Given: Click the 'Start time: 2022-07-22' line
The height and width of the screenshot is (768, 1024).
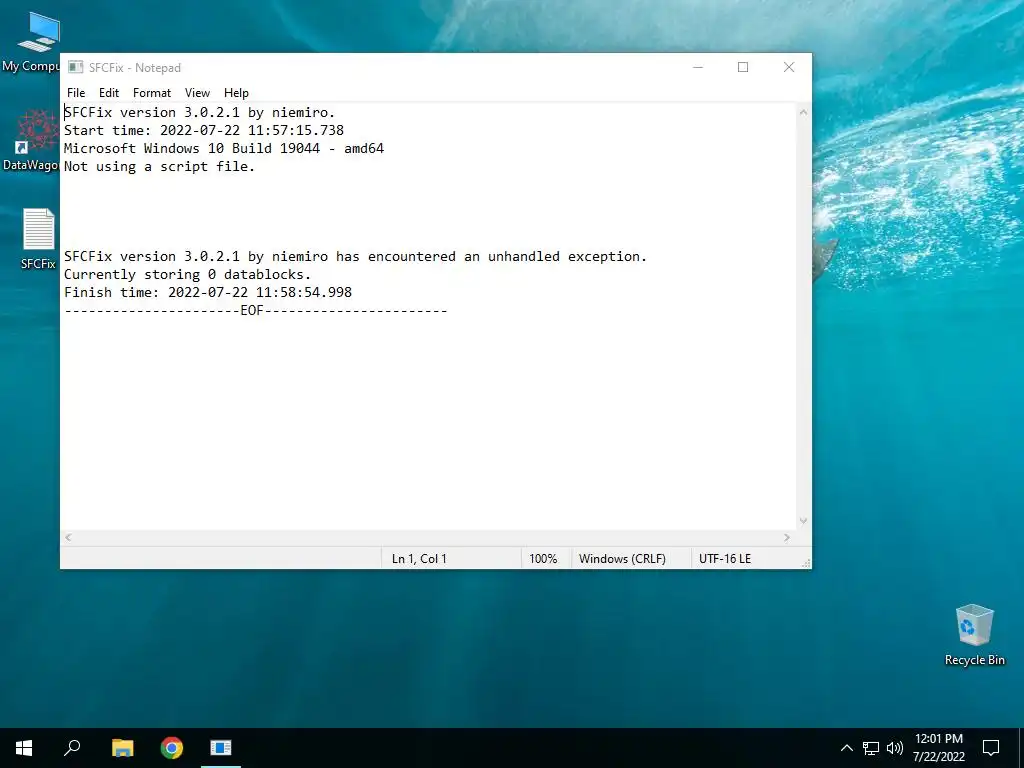Looking at the screenshot, I should tap(204, 131).
